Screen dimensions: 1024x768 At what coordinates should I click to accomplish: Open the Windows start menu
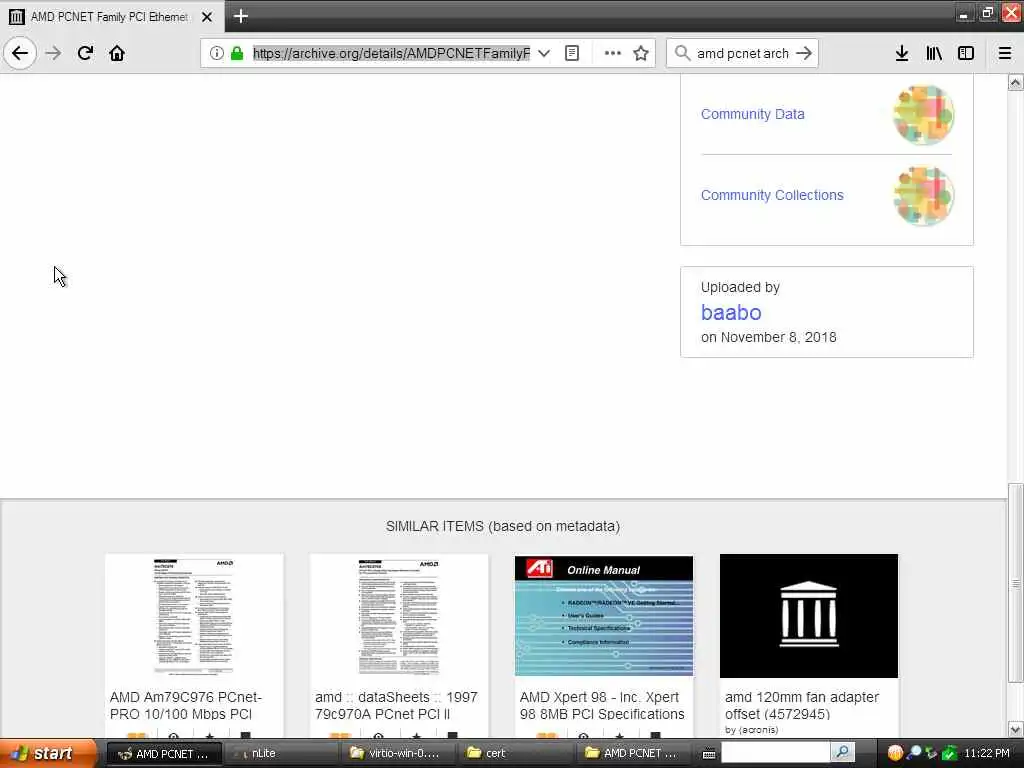tap(48, 753)
